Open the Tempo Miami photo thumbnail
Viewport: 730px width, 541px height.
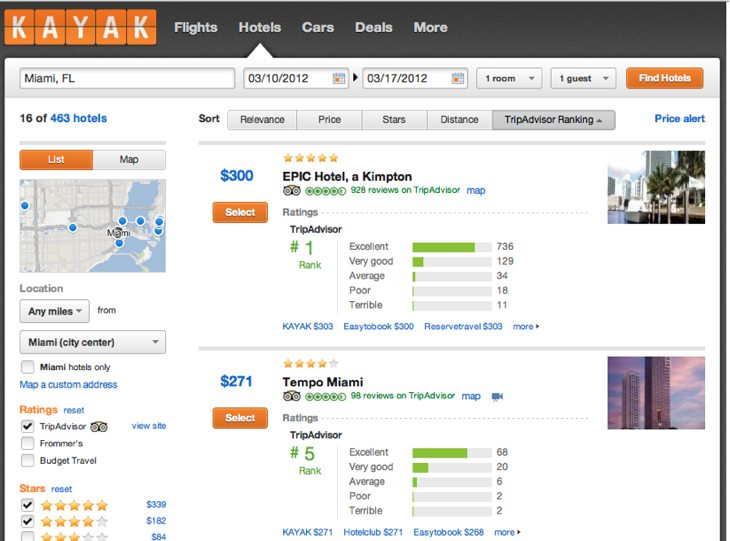click(x=656, y=393)
